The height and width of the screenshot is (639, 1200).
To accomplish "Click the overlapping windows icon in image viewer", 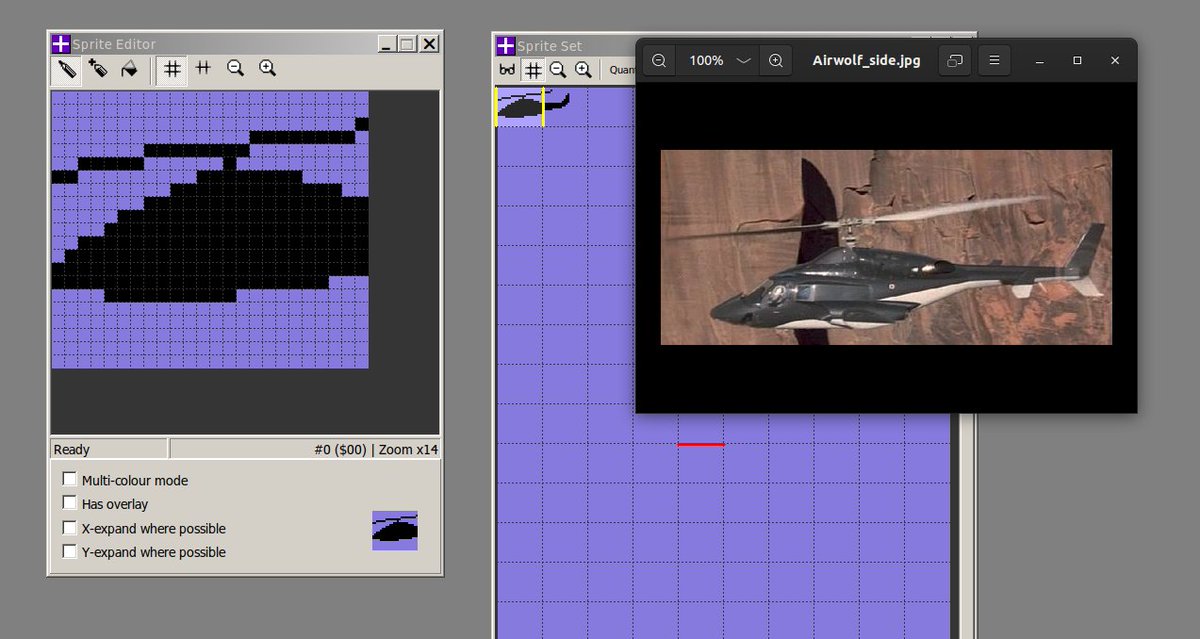I will pos(955,61).
